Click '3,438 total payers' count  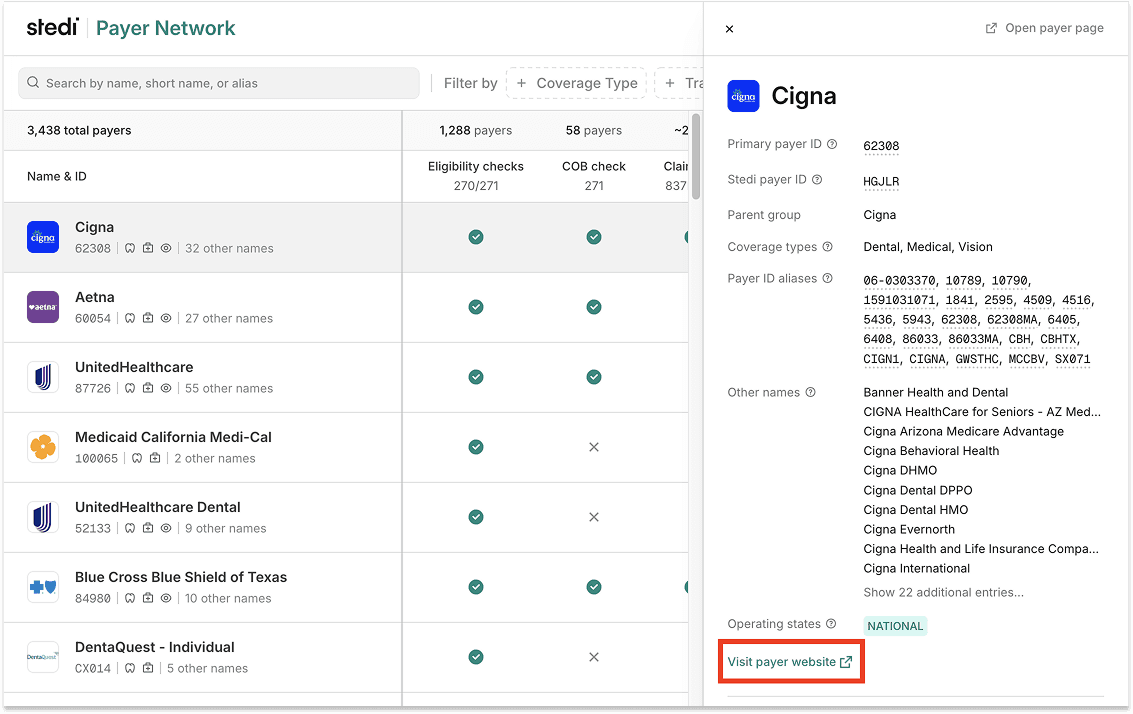tap(79, 131)
